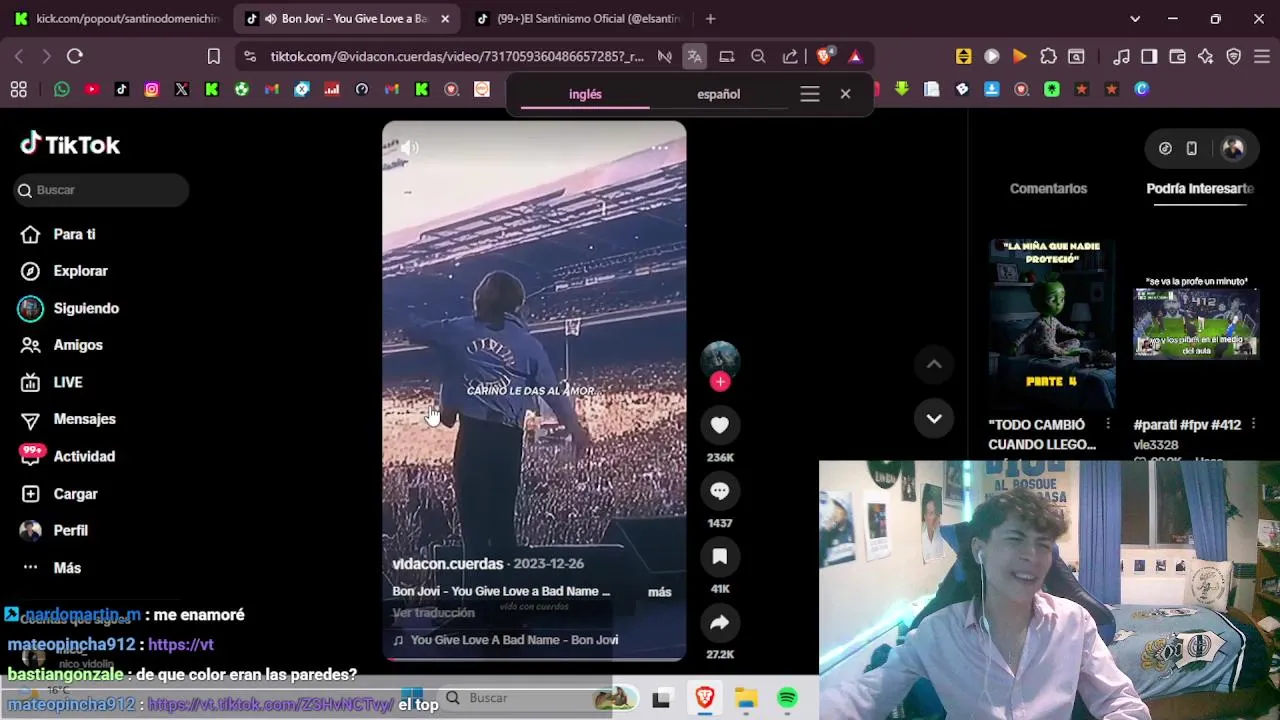The height and width of the screenshot is (720, 1280).
Task: Open '#parati #fpv #412' video thumbnail
Action: tap(1196, 323)
